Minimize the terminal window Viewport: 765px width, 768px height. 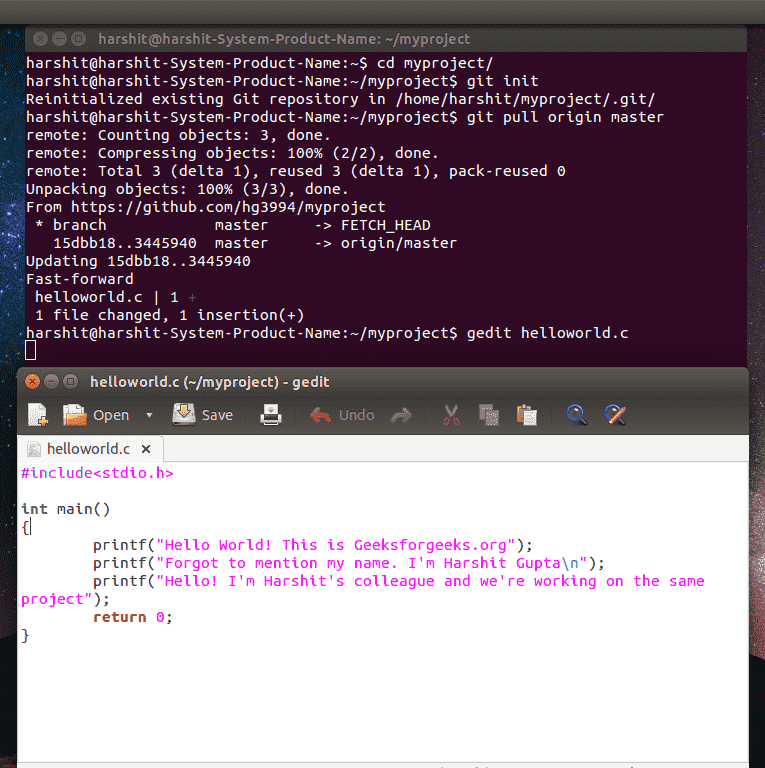tap(59, 39)
